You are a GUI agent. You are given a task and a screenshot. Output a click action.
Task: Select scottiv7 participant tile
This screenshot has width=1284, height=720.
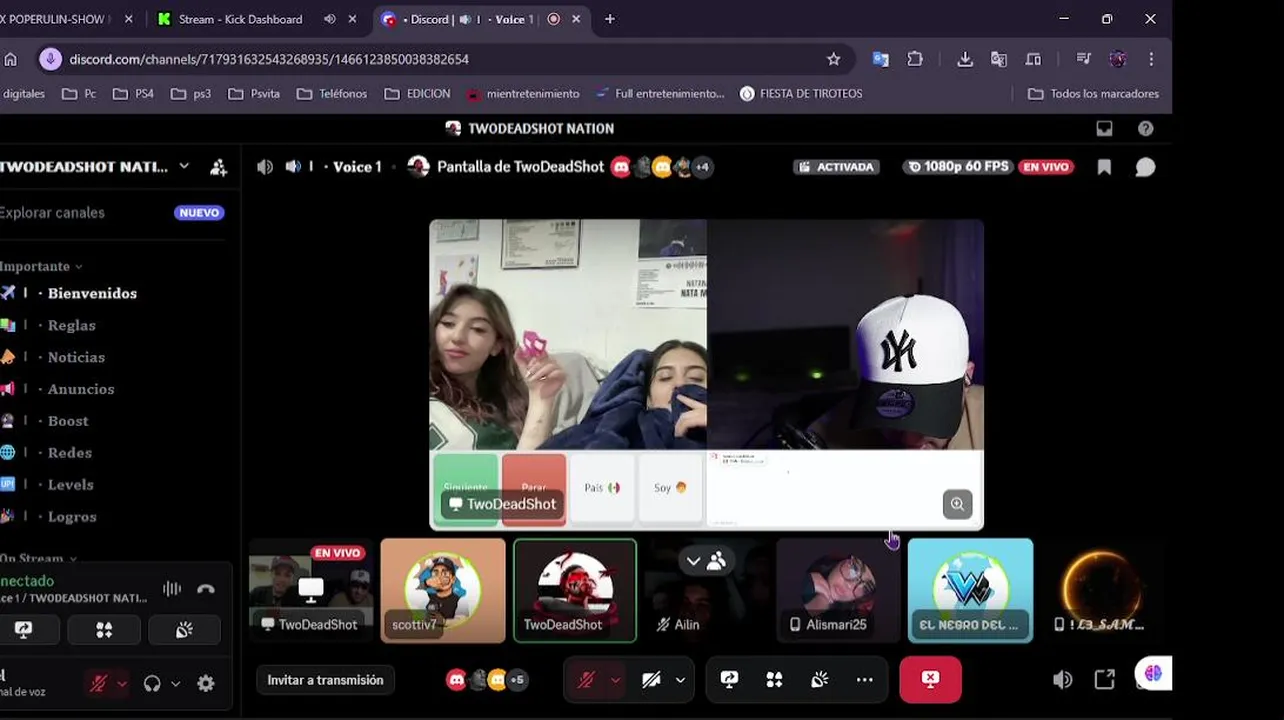point(443,590)
